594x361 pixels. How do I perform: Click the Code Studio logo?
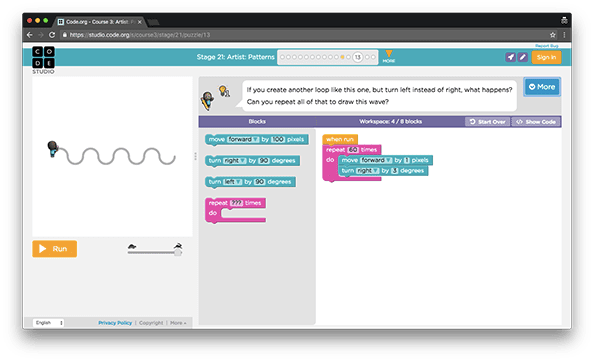point(43,60)
